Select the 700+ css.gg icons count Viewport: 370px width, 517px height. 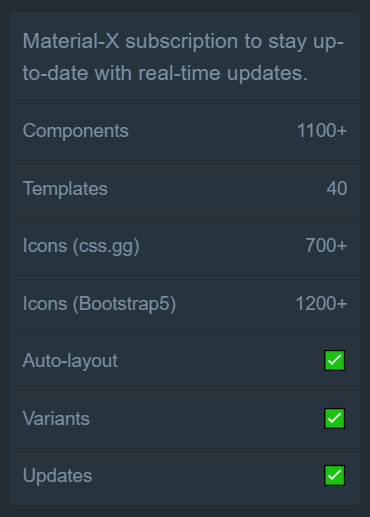[x=326, y=246]
